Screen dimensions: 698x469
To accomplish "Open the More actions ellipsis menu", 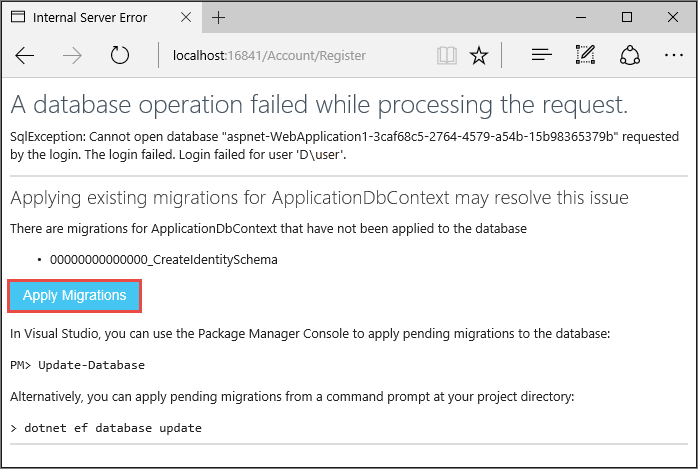I will (x=673, y=56).
